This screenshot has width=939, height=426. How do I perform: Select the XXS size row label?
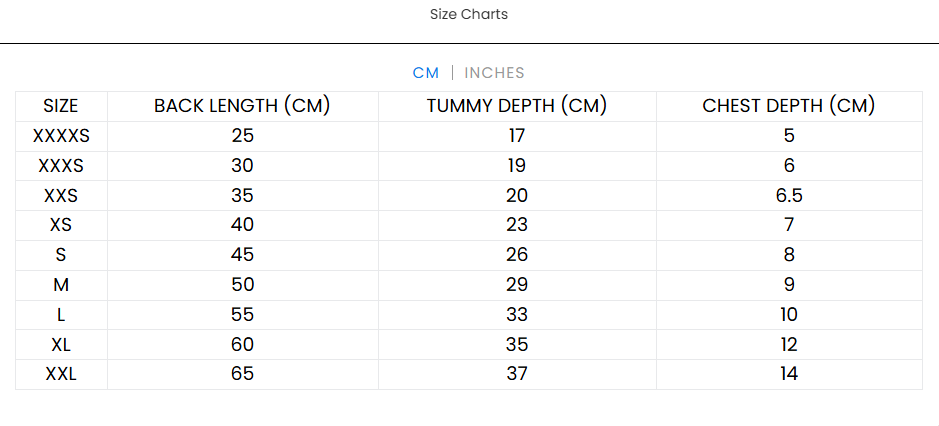61,196
